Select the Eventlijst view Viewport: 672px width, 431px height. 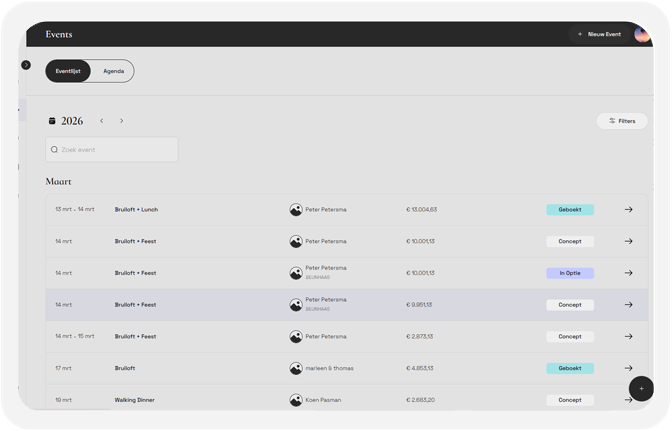click(x=68, y=71)
